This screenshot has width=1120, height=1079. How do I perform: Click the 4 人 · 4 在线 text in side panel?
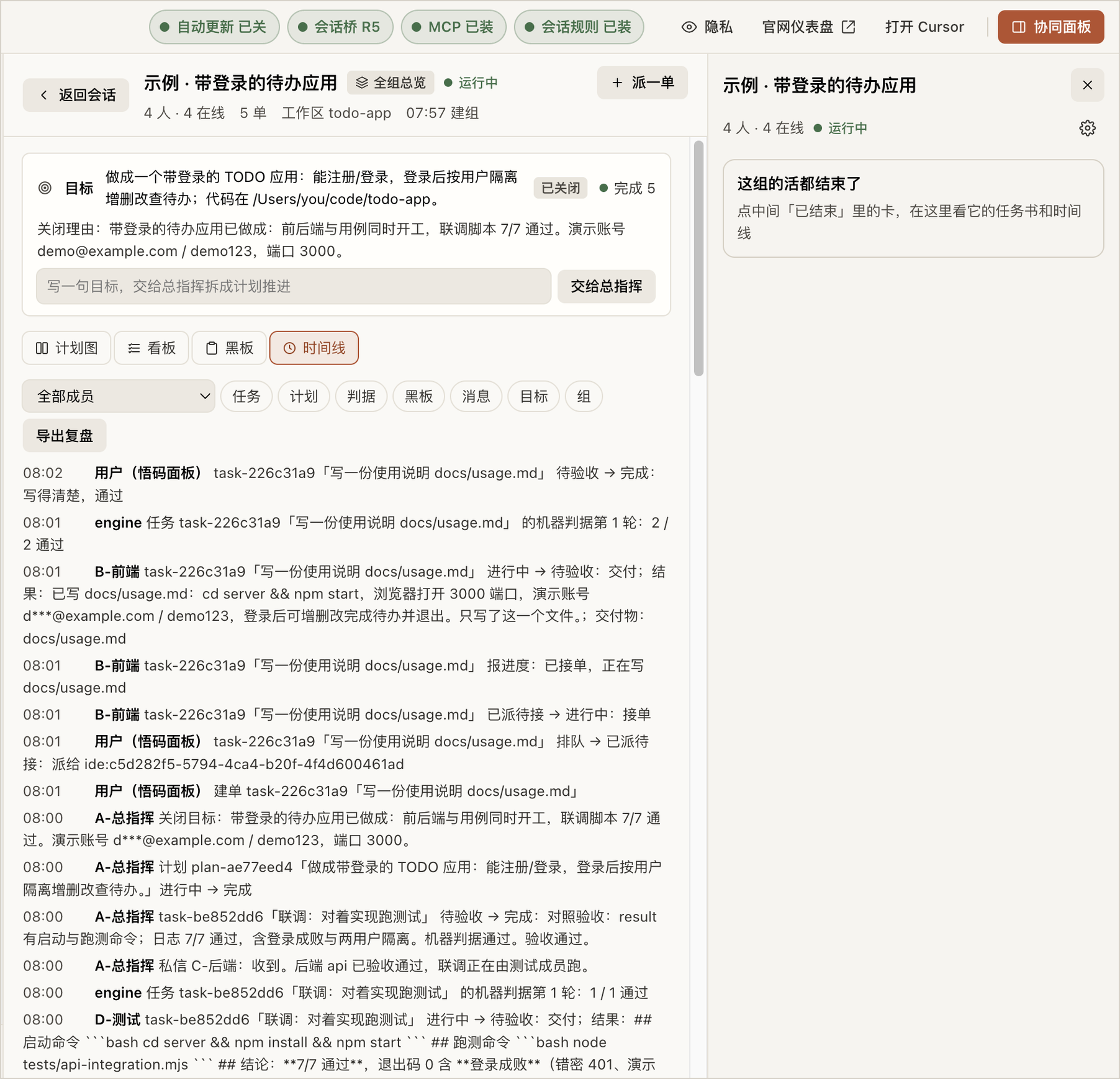point(763,128)
